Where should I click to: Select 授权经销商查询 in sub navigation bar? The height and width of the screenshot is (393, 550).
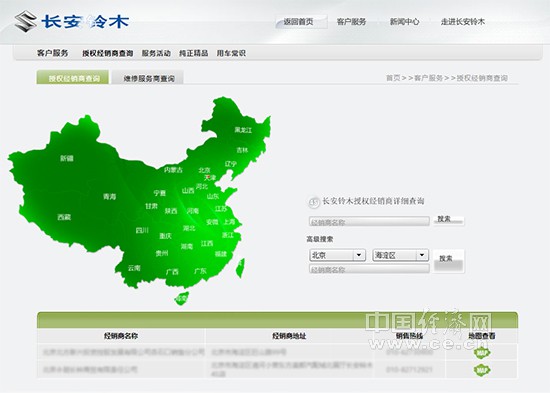pyautogui.click(x=108, y=53)
